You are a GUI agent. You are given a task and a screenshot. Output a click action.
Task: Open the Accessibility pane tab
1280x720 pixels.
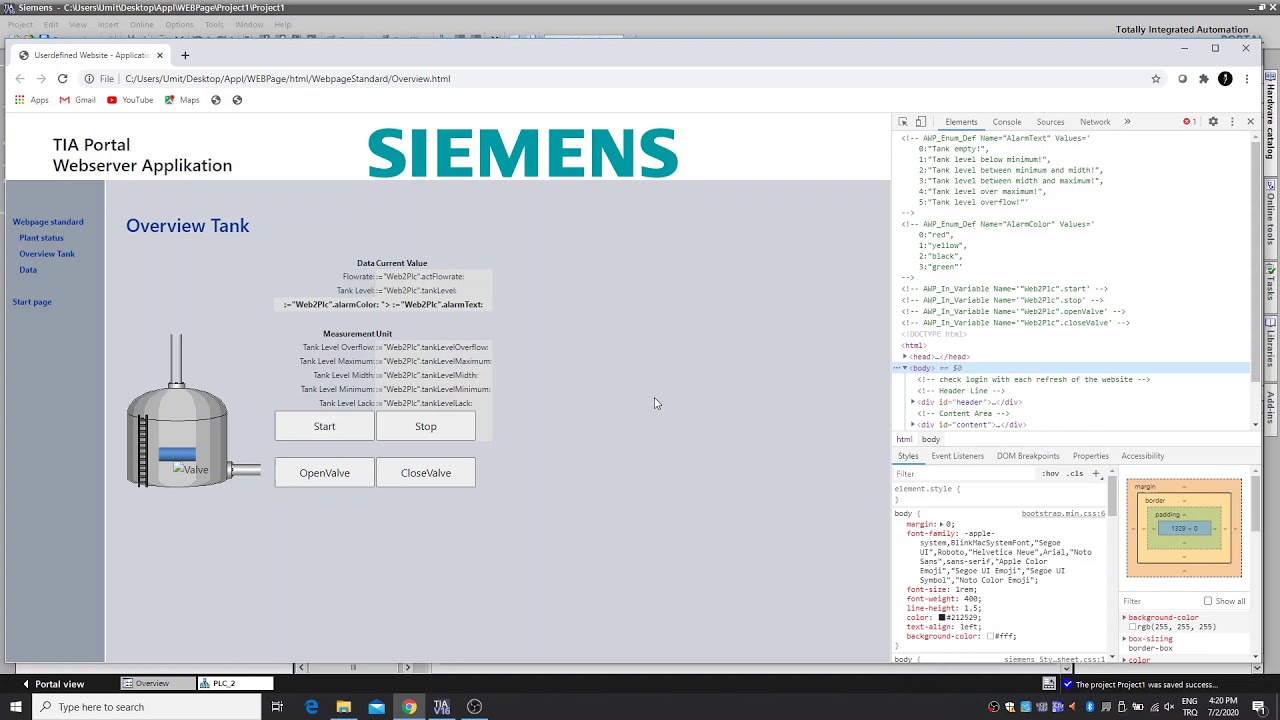(1142, 456)
